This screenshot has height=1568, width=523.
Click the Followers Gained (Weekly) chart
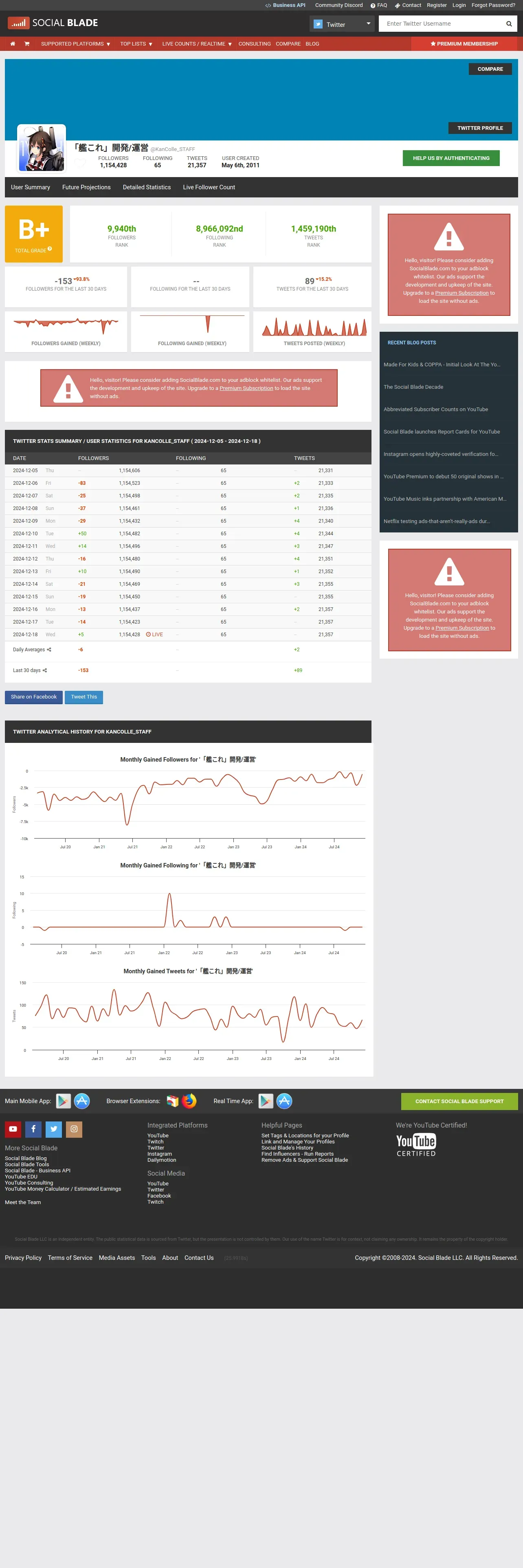(66, 327)
